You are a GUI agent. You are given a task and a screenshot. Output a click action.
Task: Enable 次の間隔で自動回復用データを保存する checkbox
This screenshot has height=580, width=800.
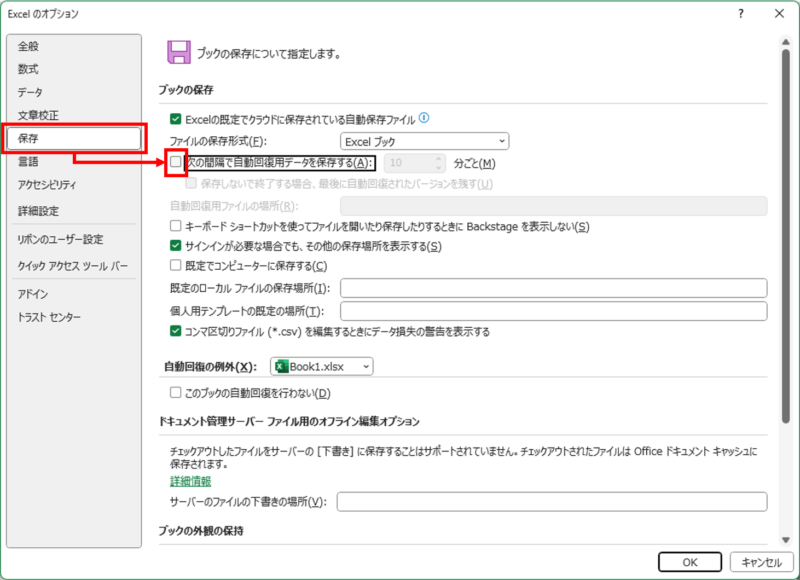tap(176, 162)
